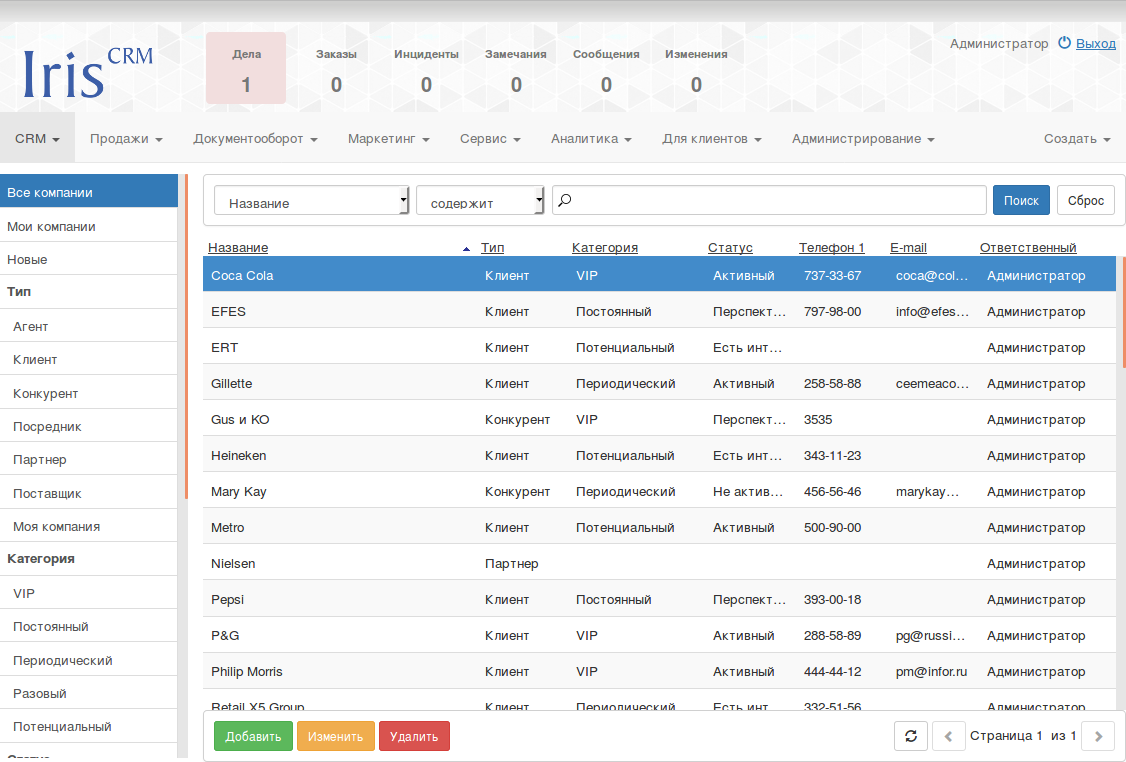The height and width of the screenshot is (762, 1126).
Task: Sort by E-mail column header
Action: pos(908,247)
